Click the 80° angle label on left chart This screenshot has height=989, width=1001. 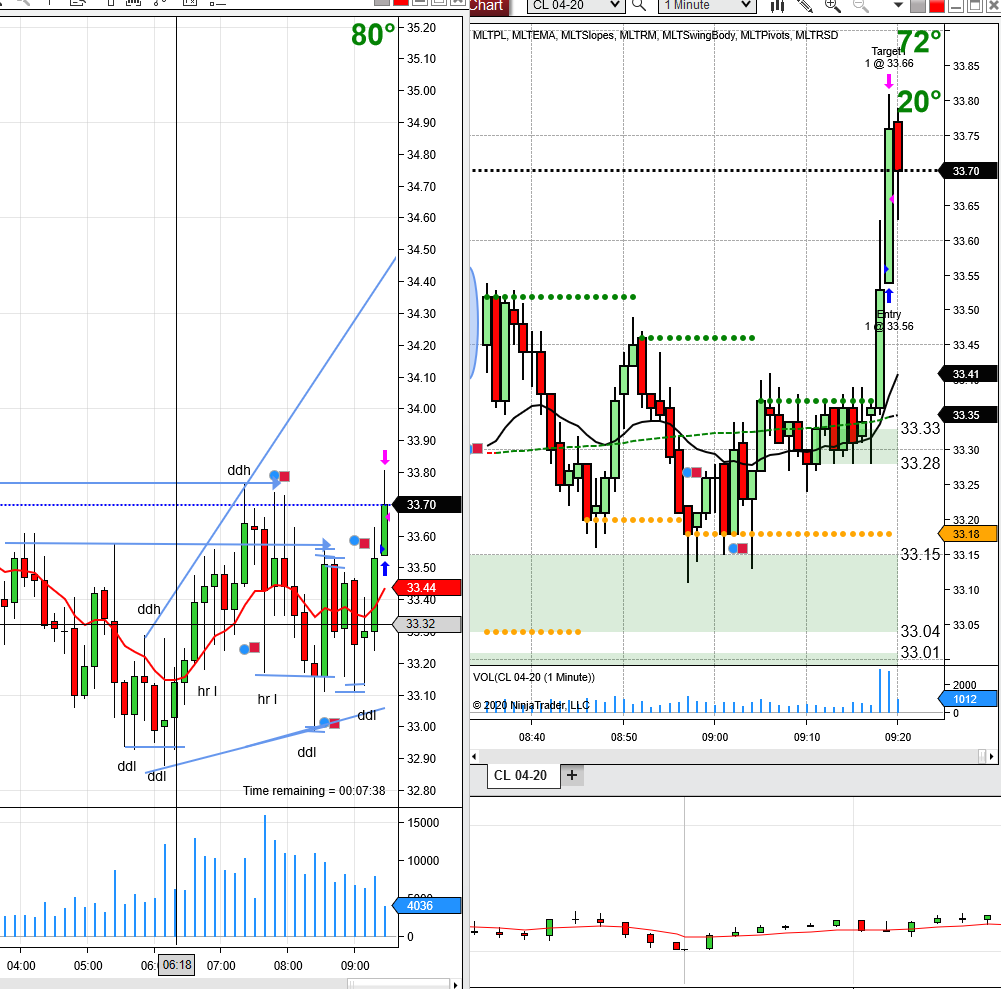pos(373,34)
